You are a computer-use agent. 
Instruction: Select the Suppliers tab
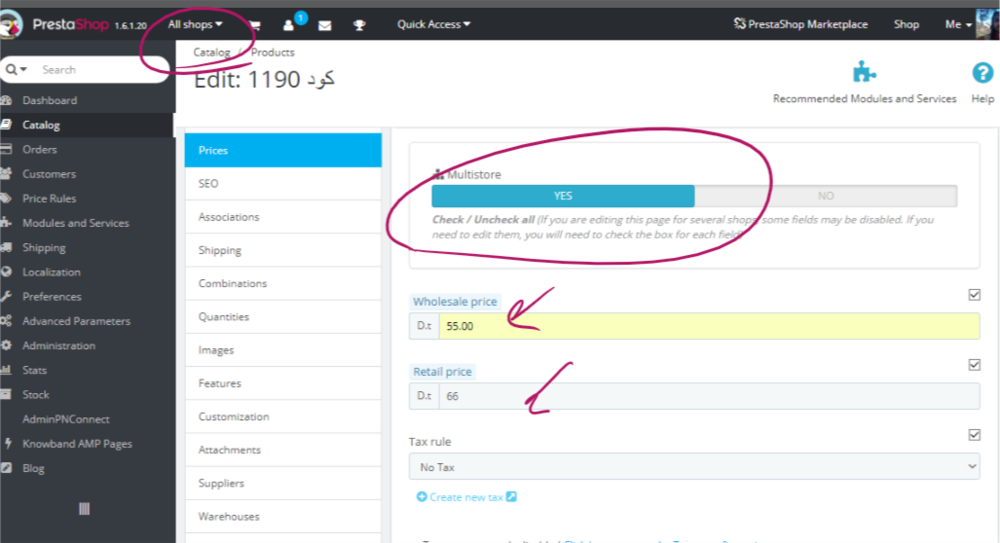click(283, 483)
